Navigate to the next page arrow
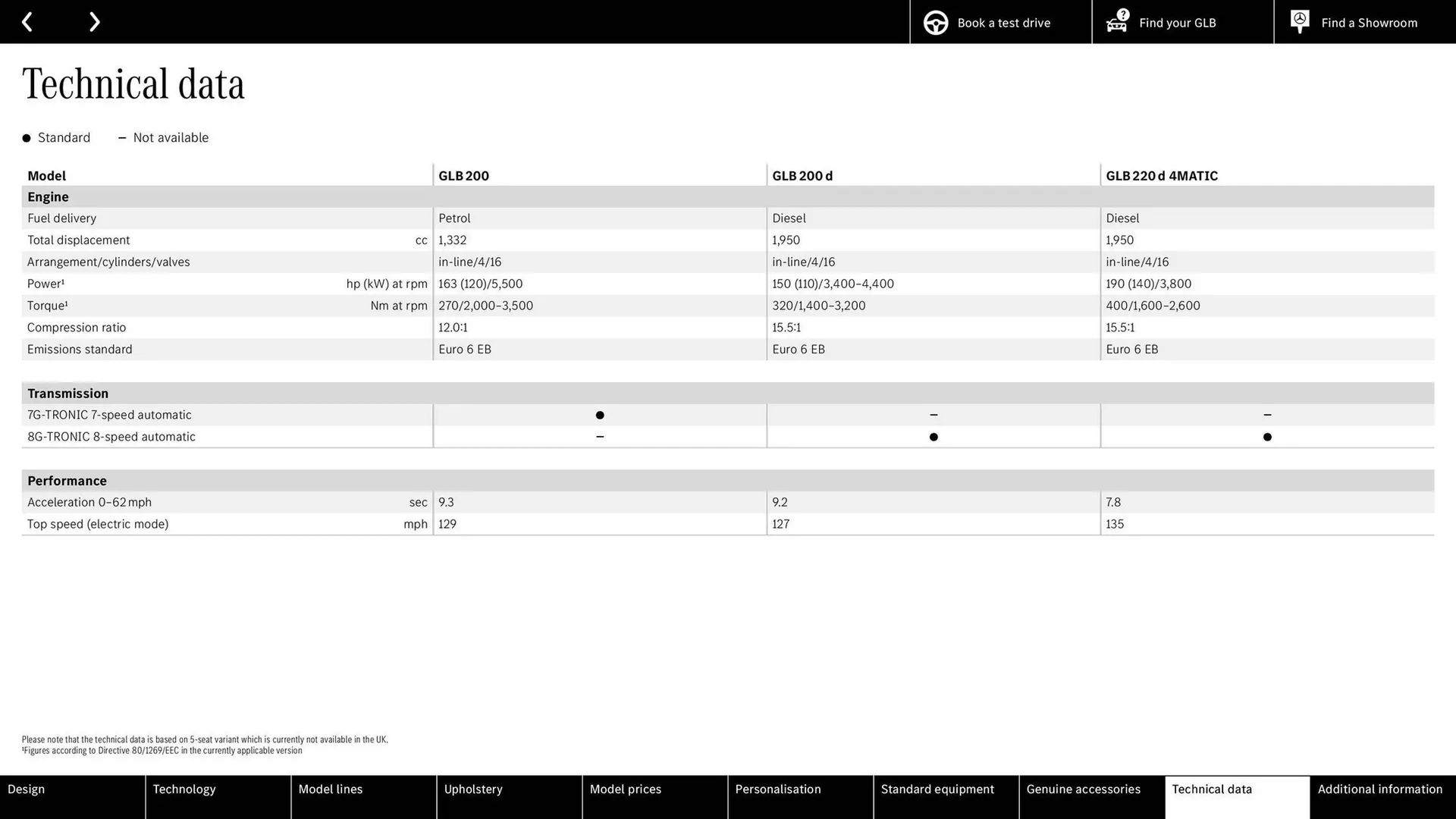Image resolution: width=1456 pixels, height=819 pixels. point(94,21)
